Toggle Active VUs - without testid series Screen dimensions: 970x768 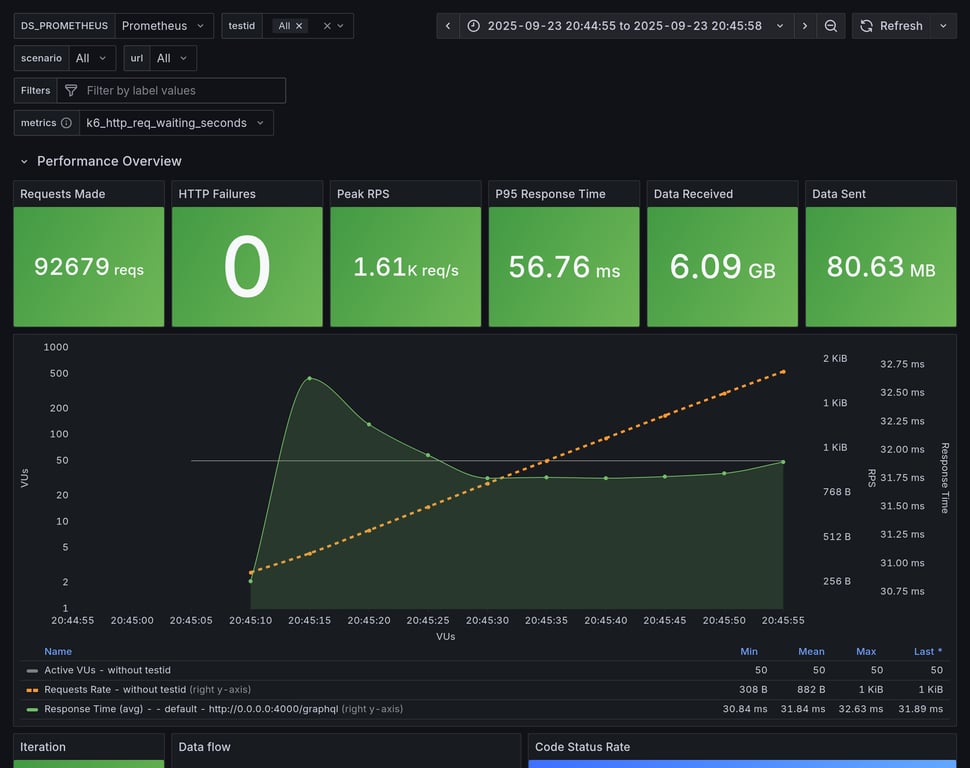point(108,670)
